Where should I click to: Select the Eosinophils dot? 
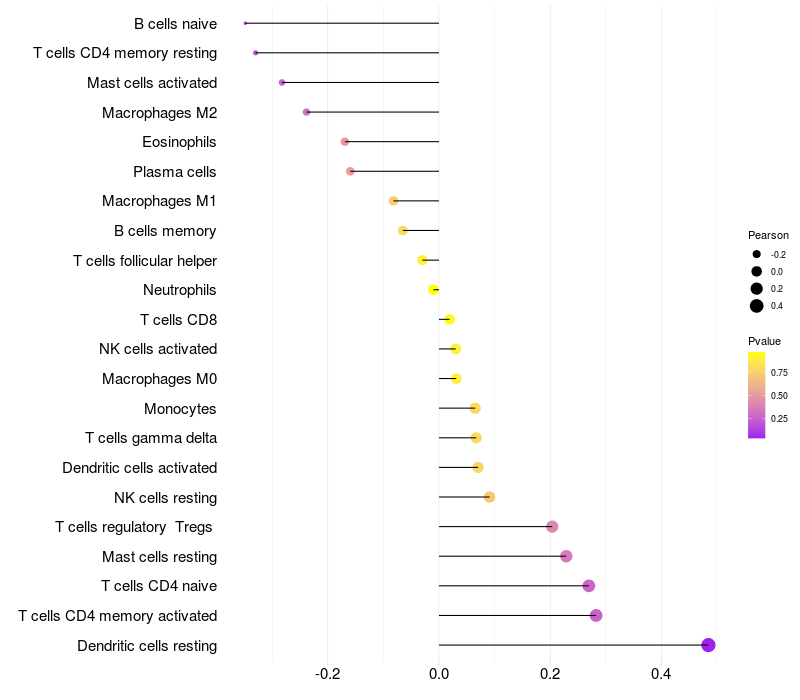pos(345,141)
